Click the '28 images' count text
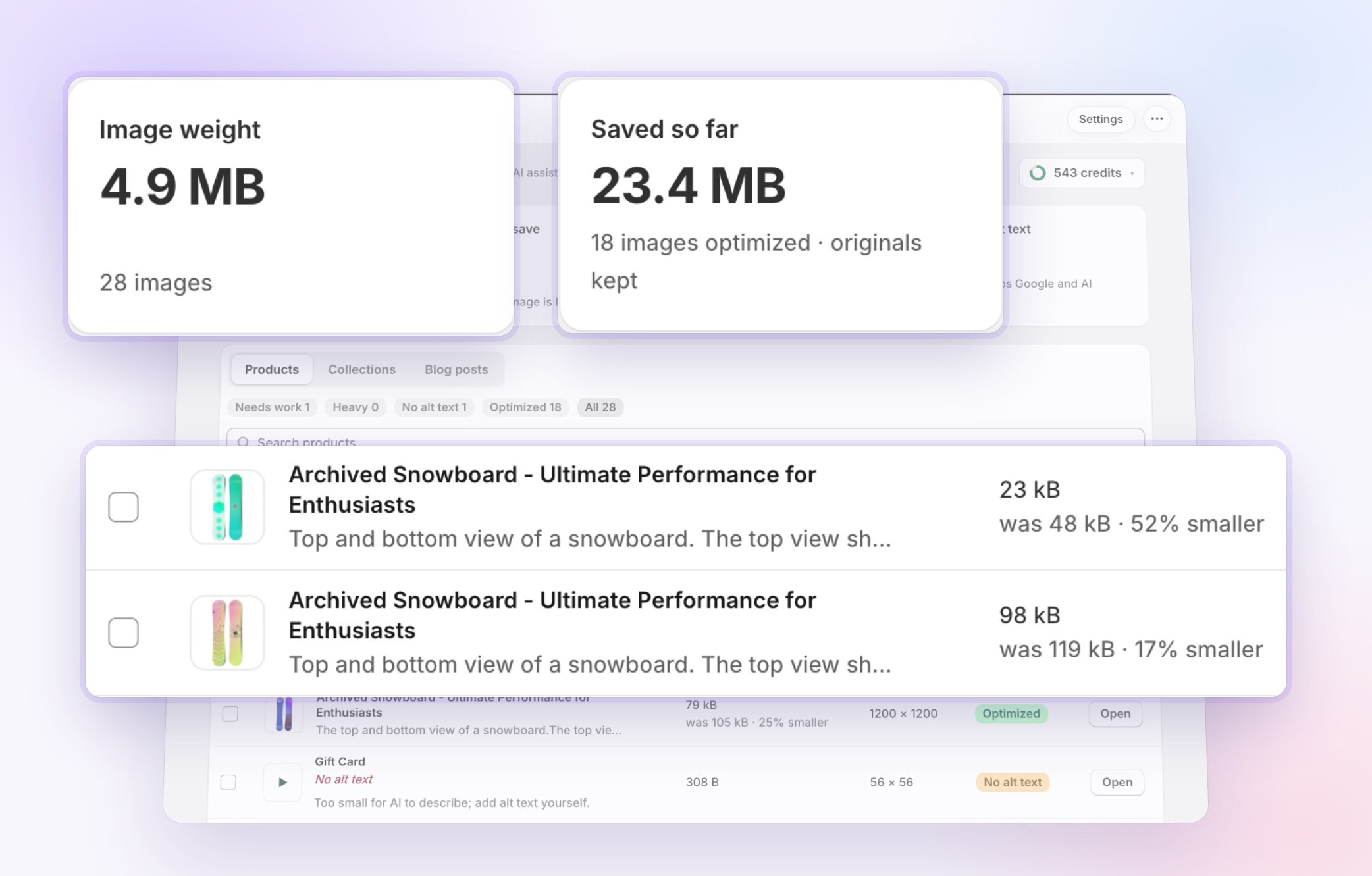Viewport: 1372px width, 876px height. (156, 282)
